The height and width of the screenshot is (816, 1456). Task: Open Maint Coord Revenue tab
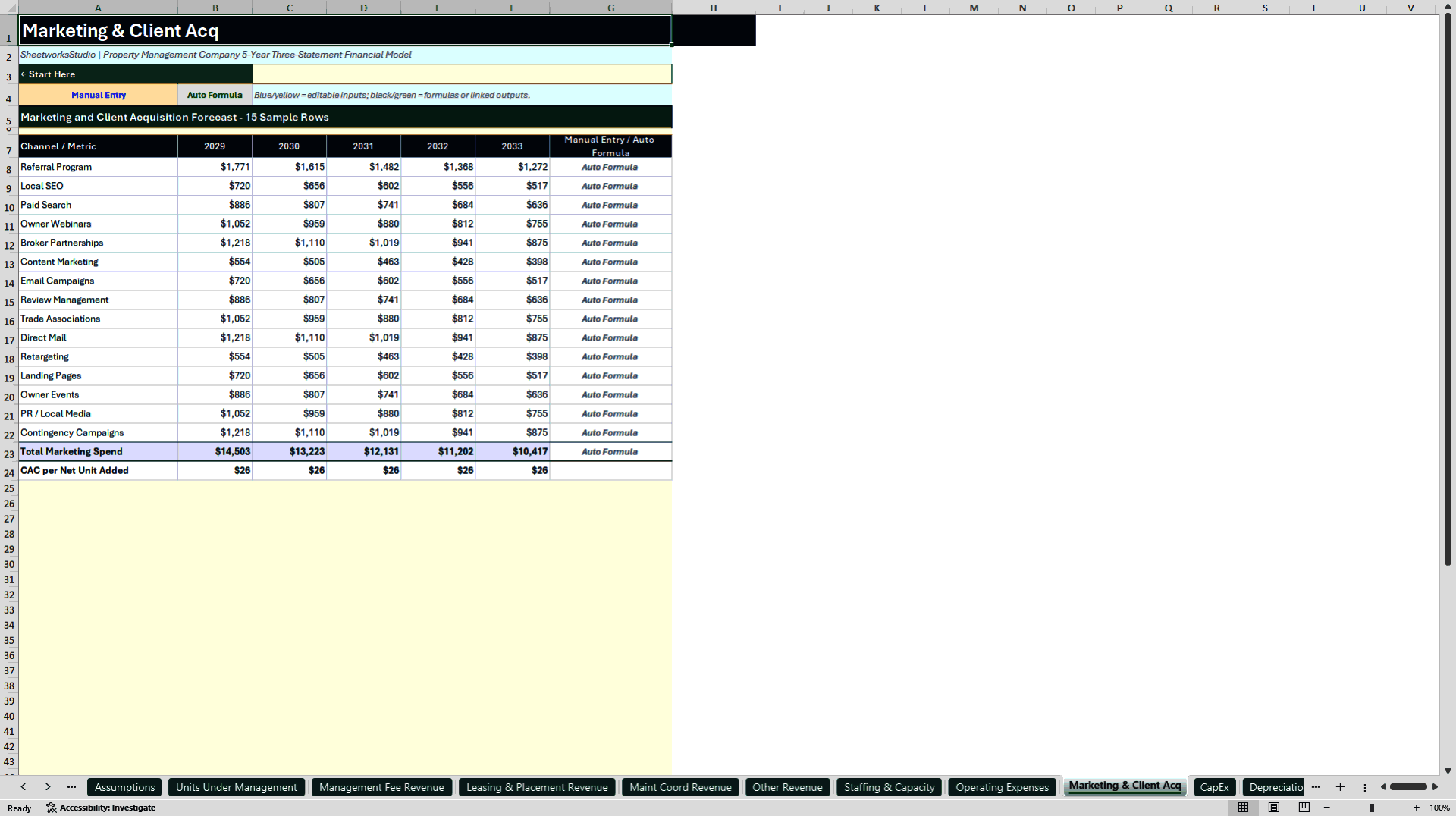click(680, 787)
